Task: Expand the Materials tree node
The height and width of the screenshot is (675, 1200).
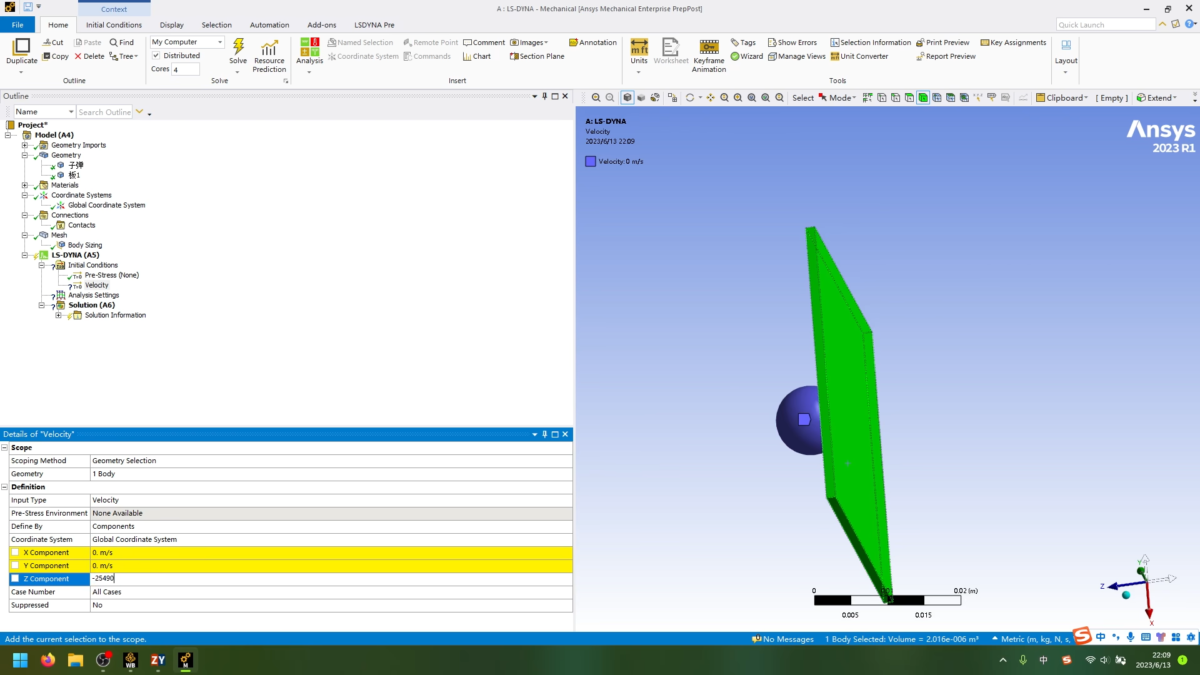Action: point(25,185)
